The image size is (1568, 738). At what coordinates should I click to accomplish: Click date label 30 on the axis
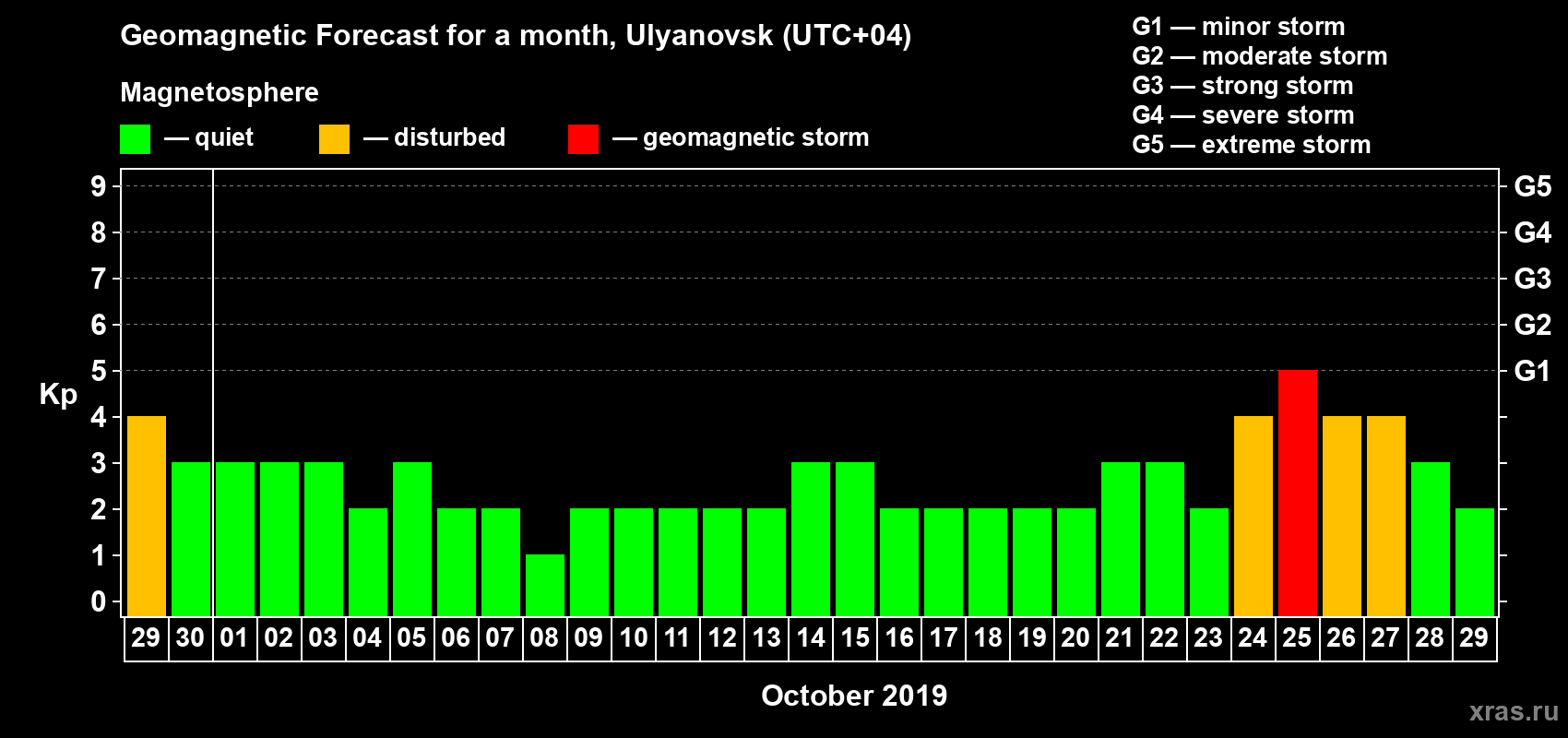[190, 637]
